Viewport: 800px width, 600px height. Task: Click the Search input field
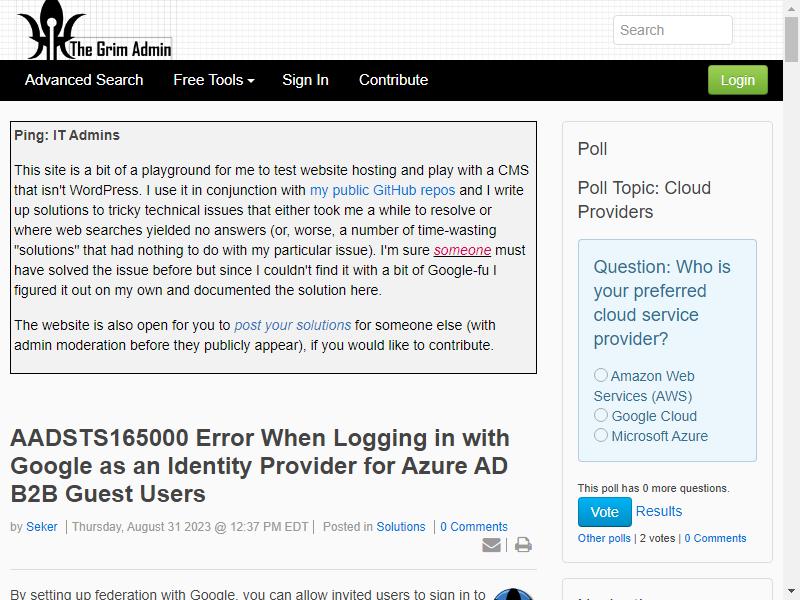[x=672, y=30]
